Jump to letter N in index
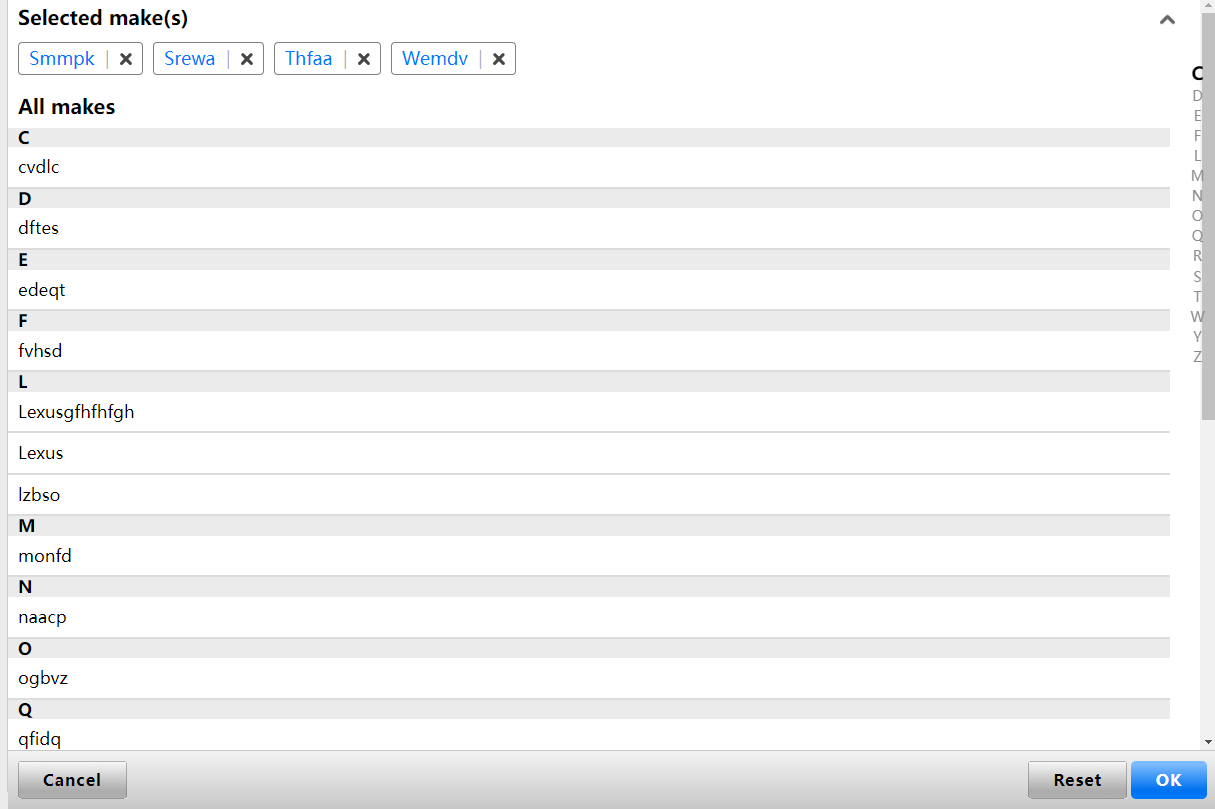This screenshot has width=1215, height=809. click(1197, 196)
